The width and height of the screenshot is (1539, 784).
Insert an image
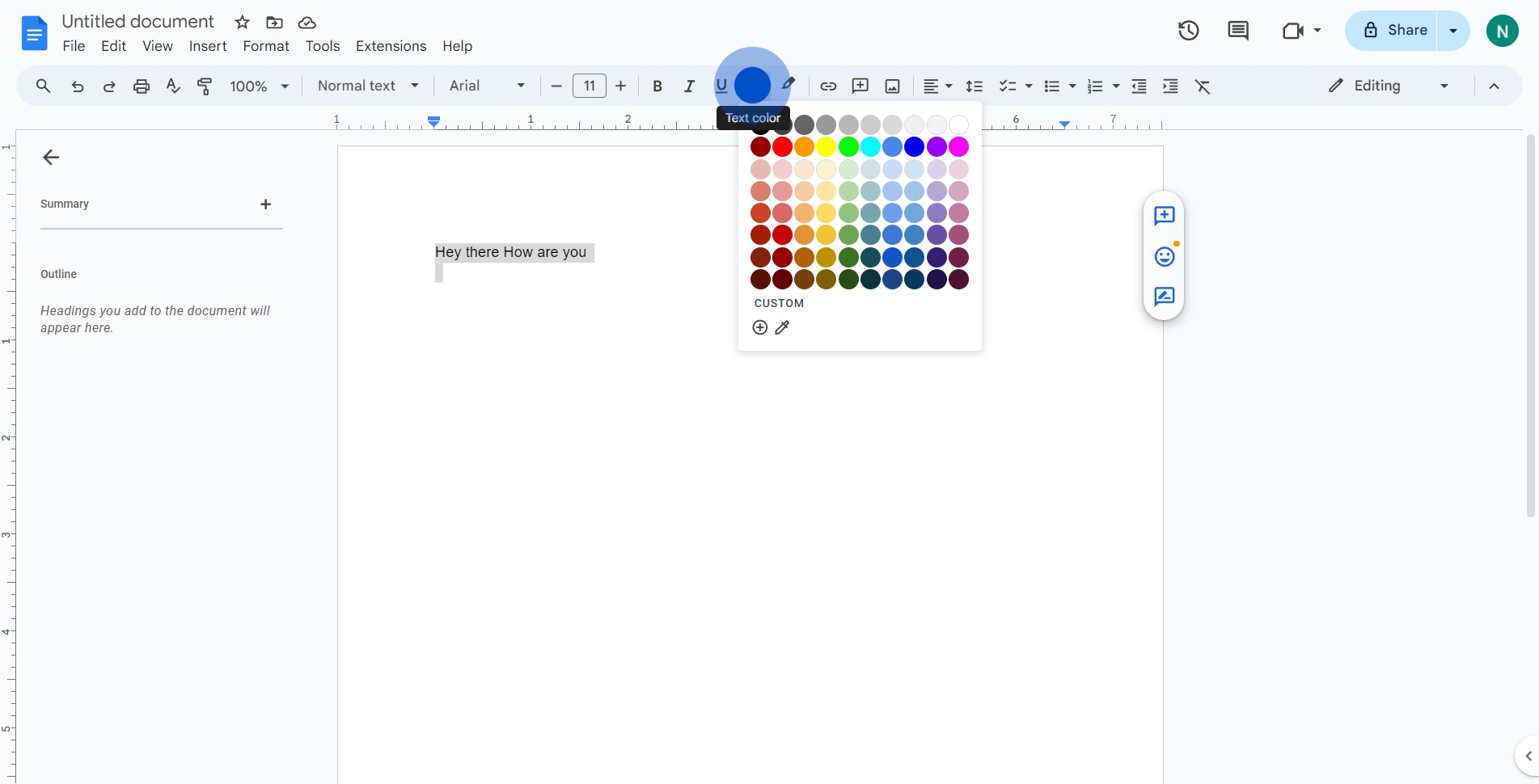point(892,86)
